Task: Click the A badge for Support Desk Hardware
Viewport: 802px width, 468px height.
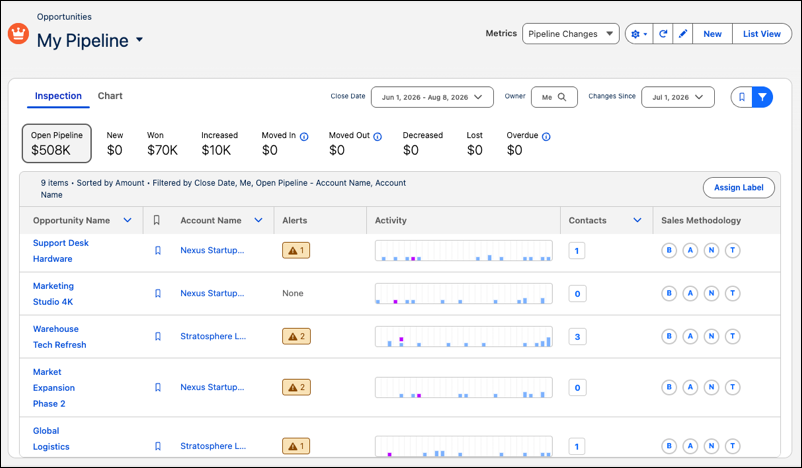Action: point(690,251)
